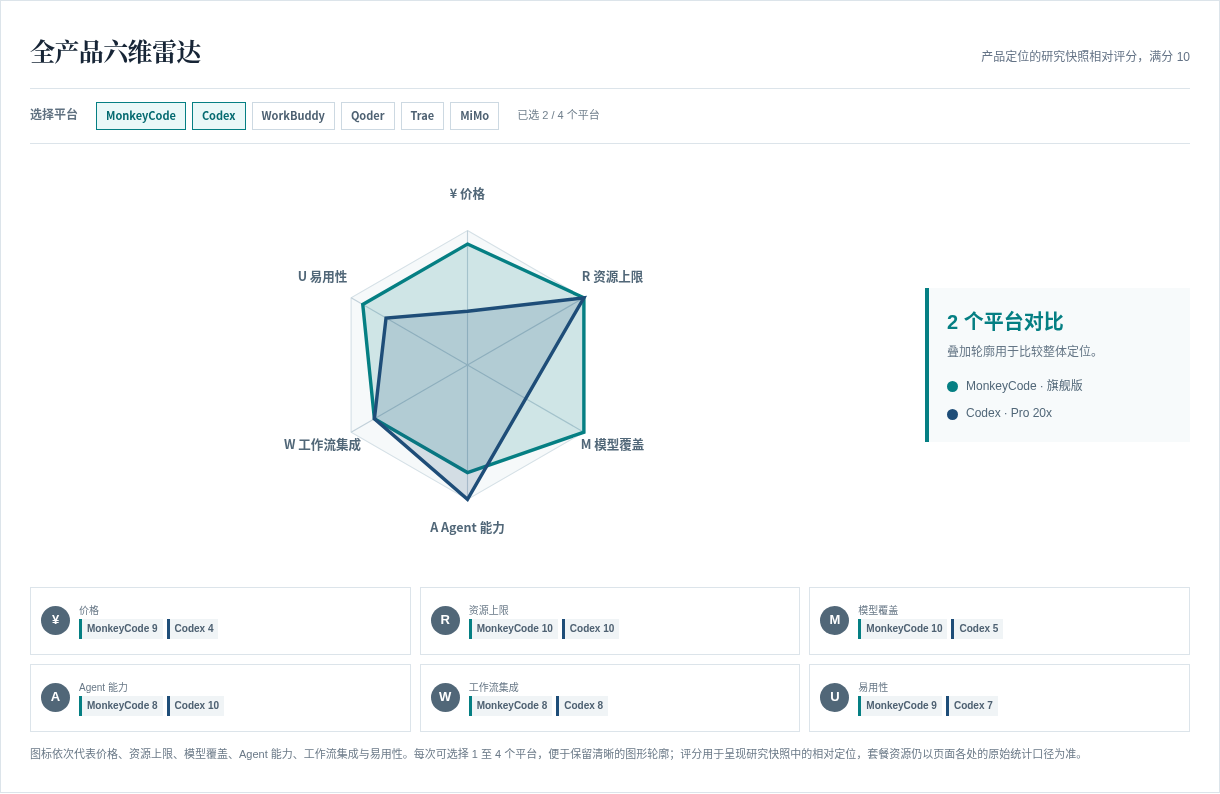Image resolution: width=1220 pixels, height=794 pixels.
Task: Enable the WorkBuddy platform chip
Action: pyautogui.click(x=293, y=116)
